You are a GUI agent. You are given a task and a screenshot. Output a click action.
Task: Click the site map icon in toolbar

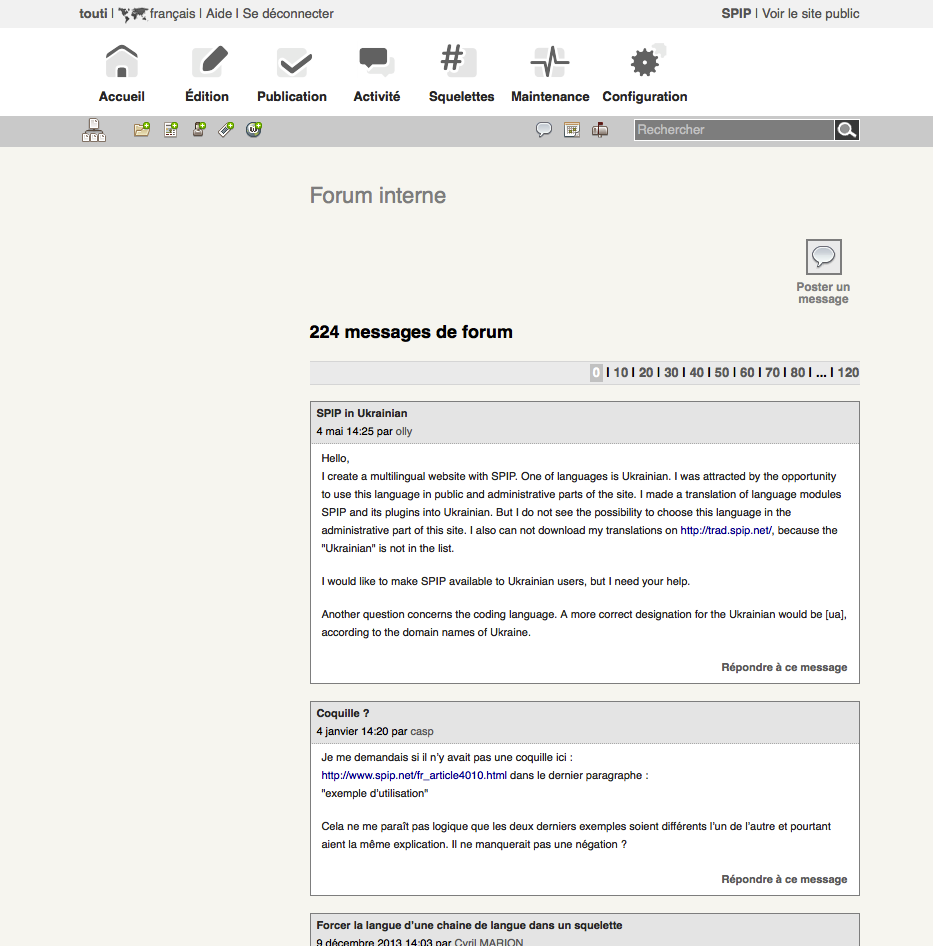tap(94, 130)
